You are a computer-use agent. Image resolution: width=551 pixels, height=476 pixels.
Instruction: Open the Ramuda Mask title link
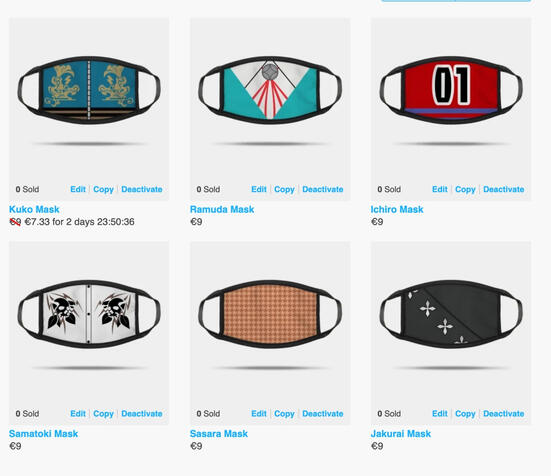tap(222, 209)
